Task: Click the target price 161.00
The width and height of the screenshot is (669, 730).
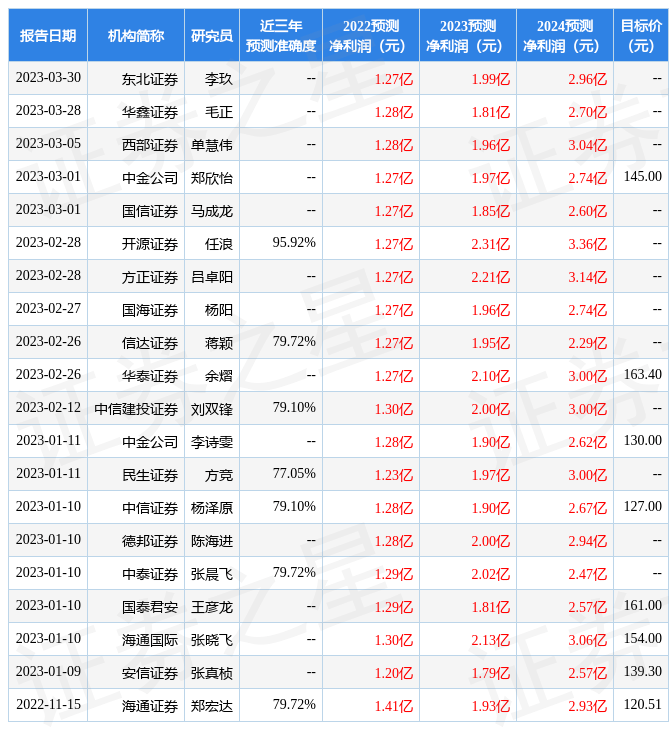Action: [642, 606]
